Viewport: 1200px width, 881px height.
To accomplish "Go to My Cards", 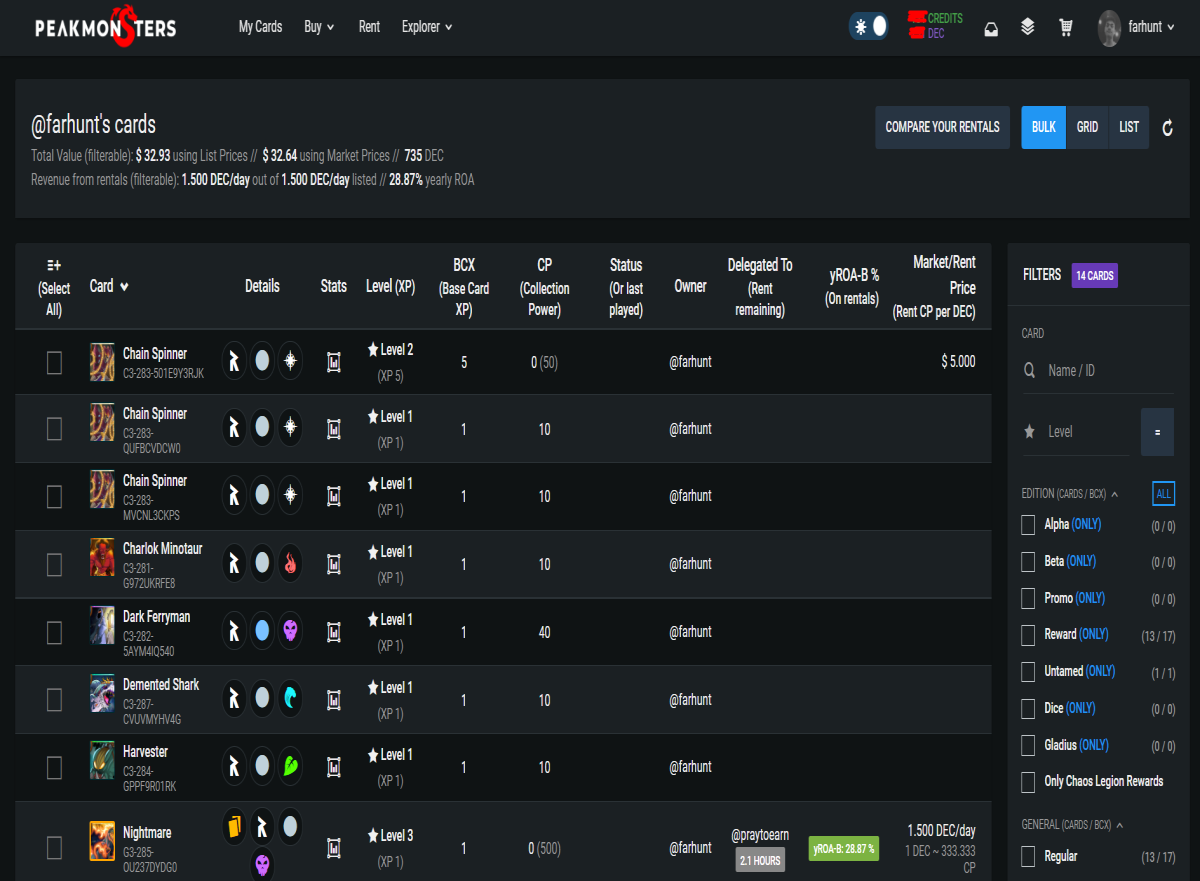I will coord(260,27).
